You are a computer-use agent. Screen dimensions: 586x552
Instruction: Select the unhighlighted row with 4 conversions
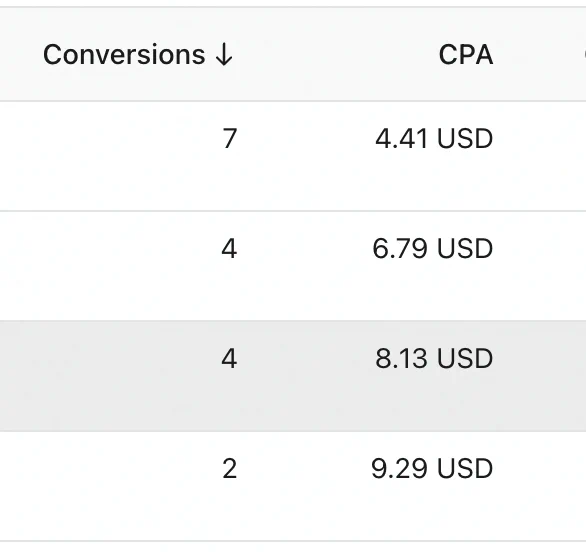[x=293, y=266]
